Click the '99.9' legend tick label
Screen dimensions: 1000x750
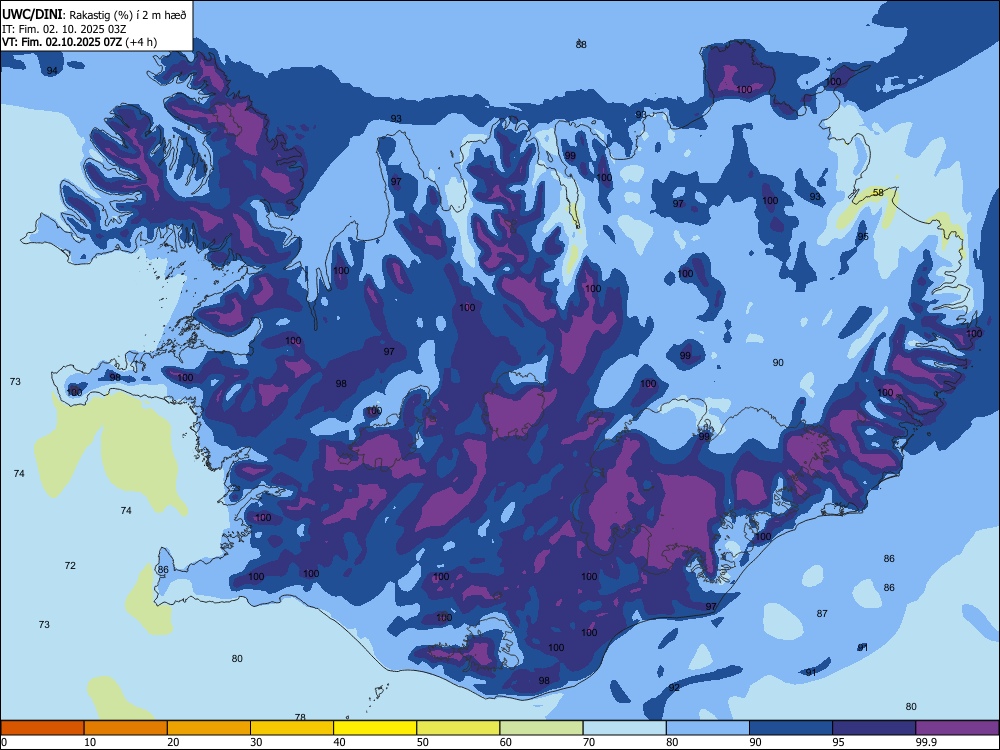[x=926, y=742]
